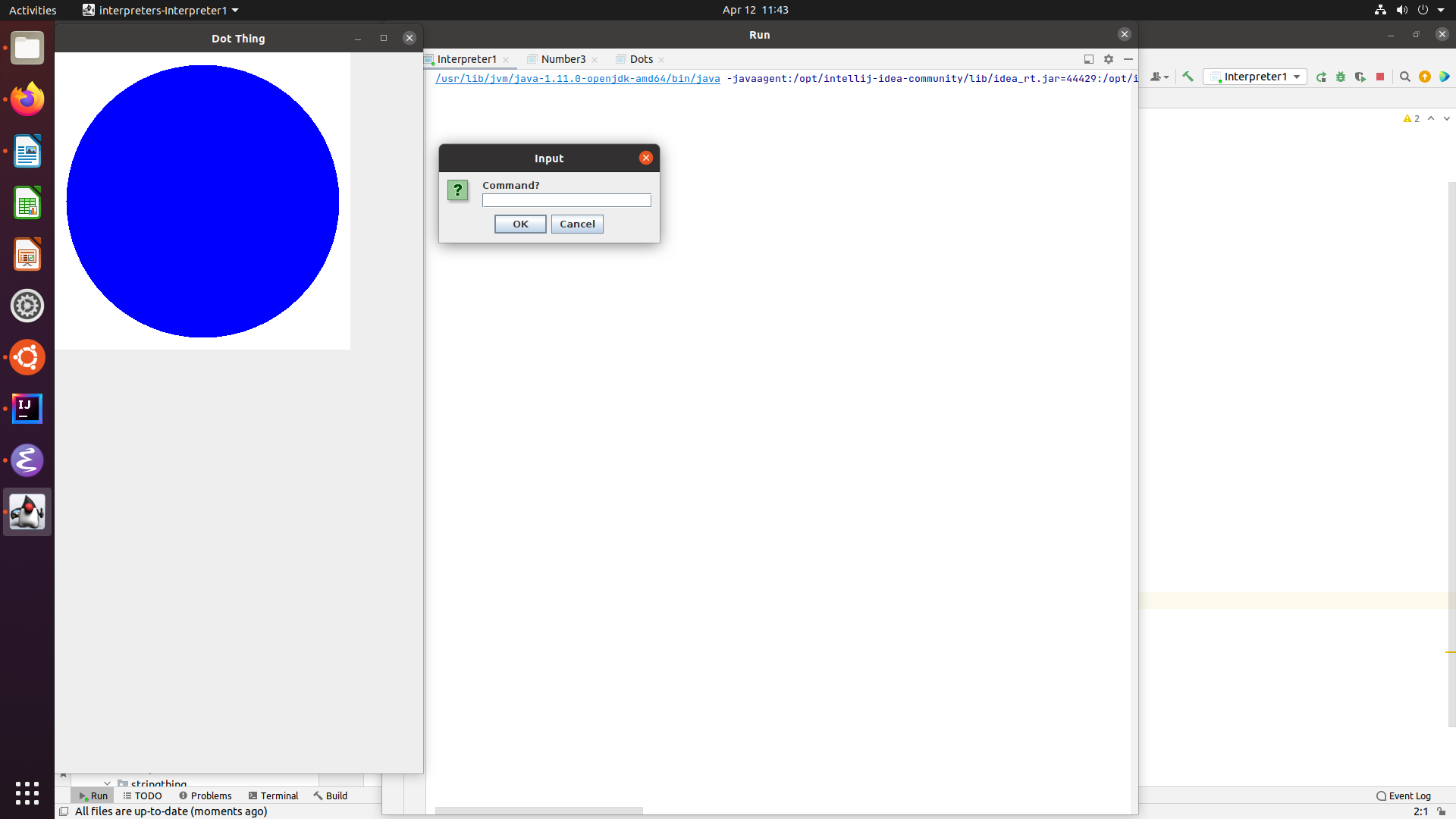Open Search Everywhere magnifier icon
Image resolution: width=1456 pixels, height=819 pixels.
point(1404,77)
